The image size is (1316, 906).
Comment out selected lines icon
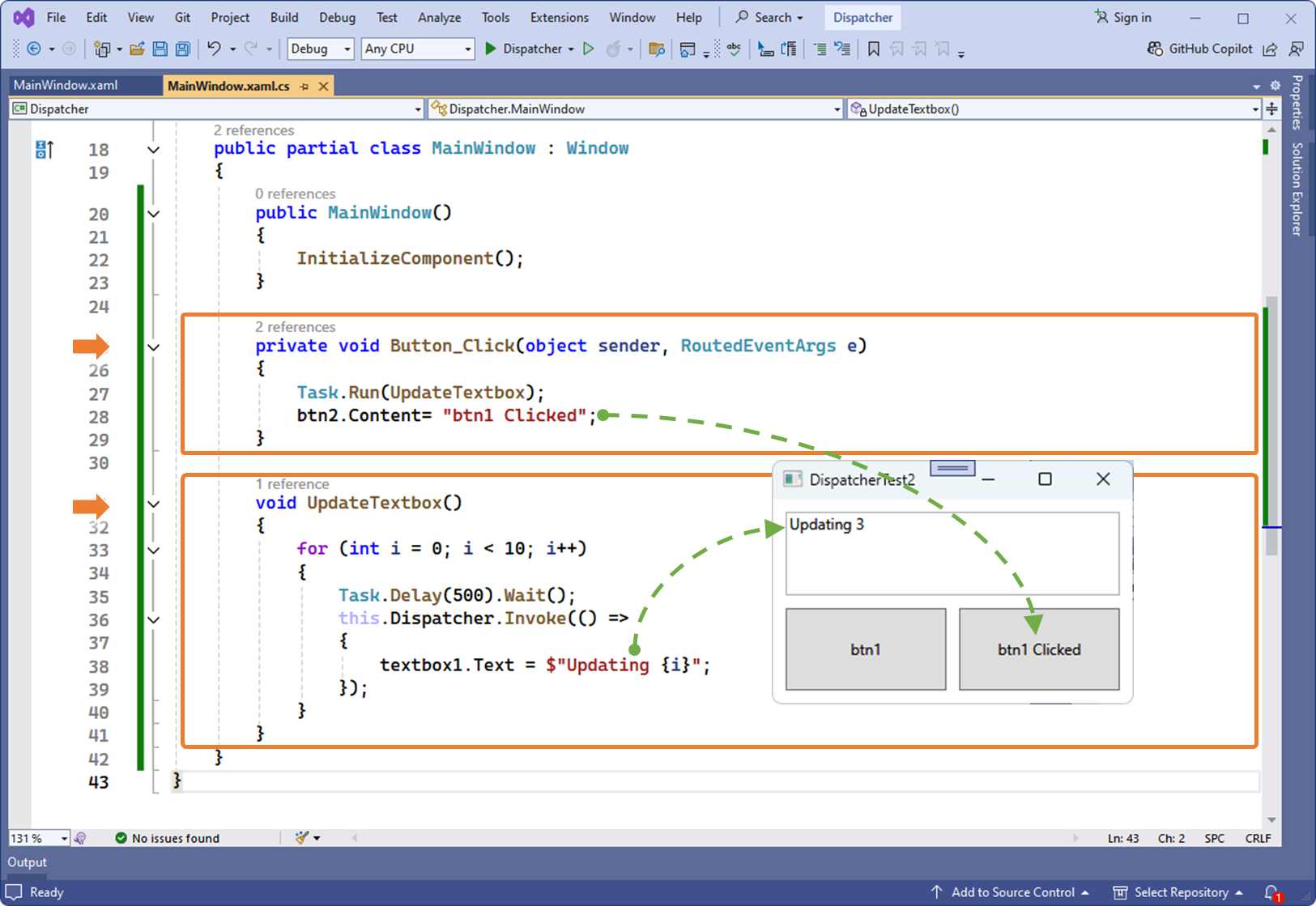(x=820, y=49)
